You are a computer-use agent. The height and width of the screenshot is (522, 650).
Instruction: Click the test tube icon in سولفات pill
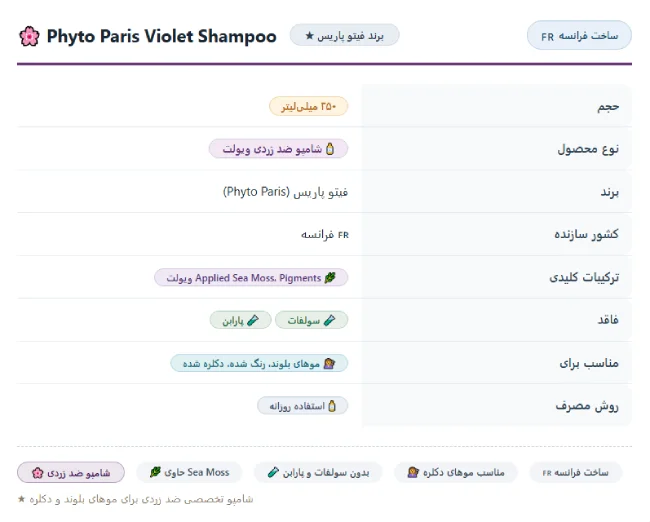(x=330, y=320)
